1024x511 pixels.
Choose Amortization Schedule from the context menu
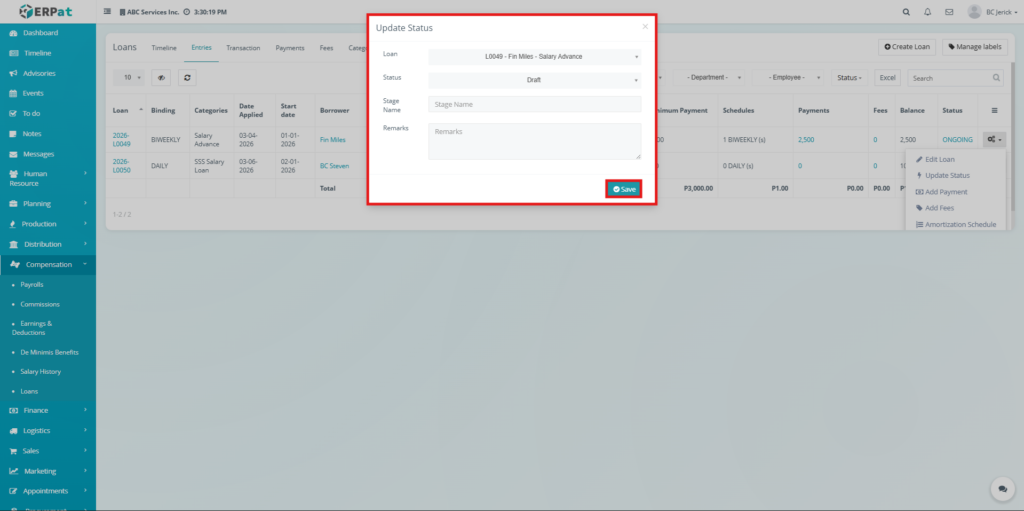(956, 224)
